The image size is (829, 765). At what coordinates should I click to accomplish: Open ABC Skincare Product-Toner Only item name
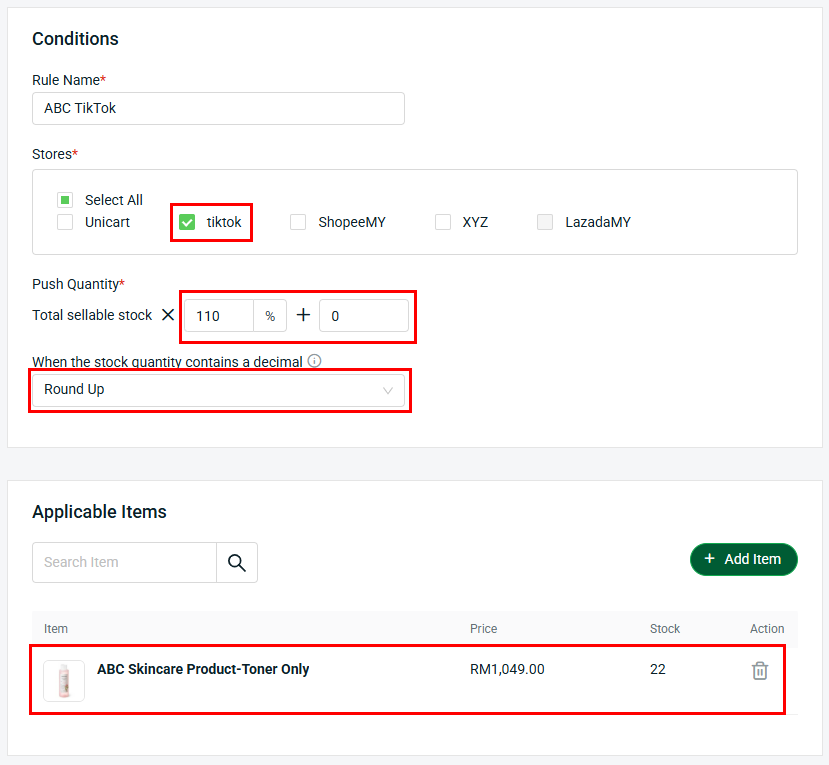[203, 669]
